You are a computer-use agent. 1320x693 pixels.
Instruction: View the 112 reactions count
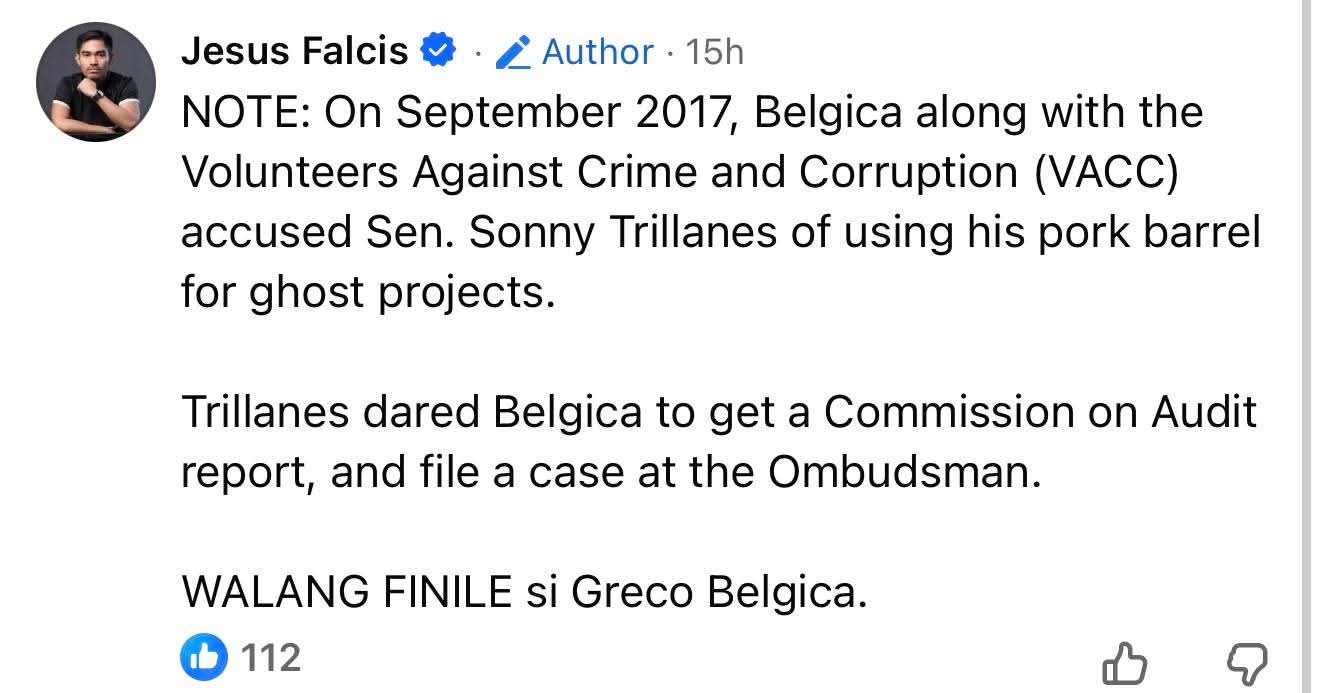point(272,657)
